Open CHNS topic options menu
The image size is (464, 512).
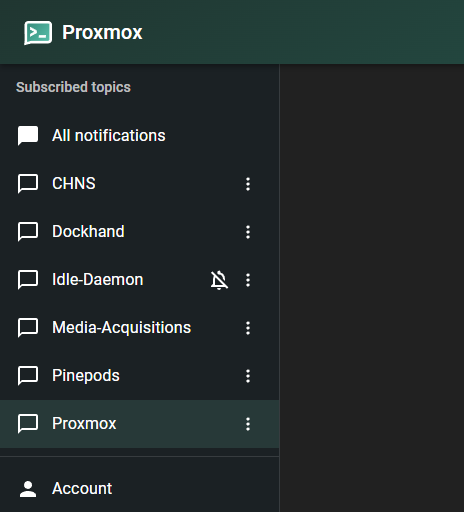[248, 184]
